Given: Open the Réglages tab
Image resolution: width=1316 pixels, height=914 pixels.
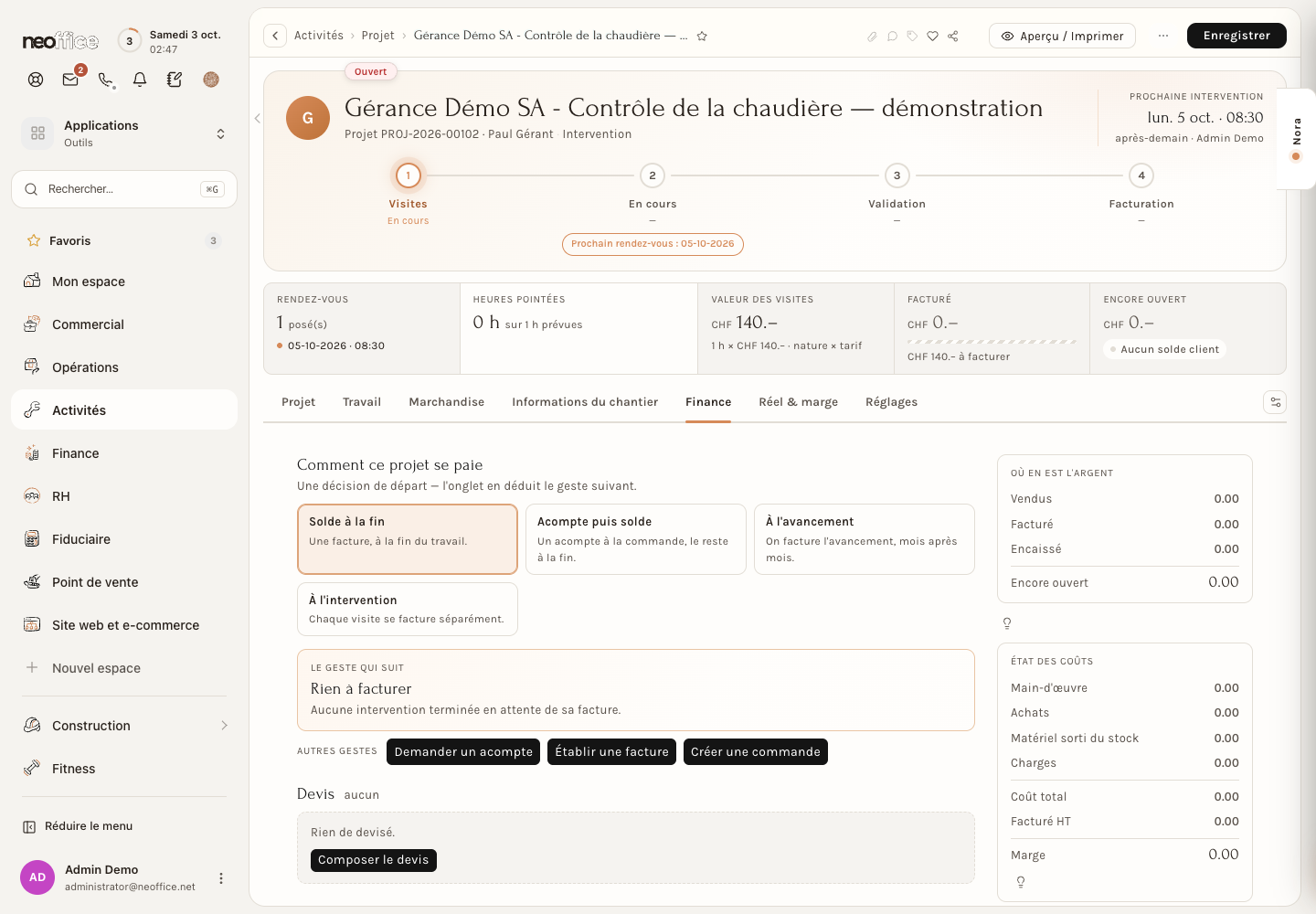Looking at the screenshot, I should [x=891, y=402].
